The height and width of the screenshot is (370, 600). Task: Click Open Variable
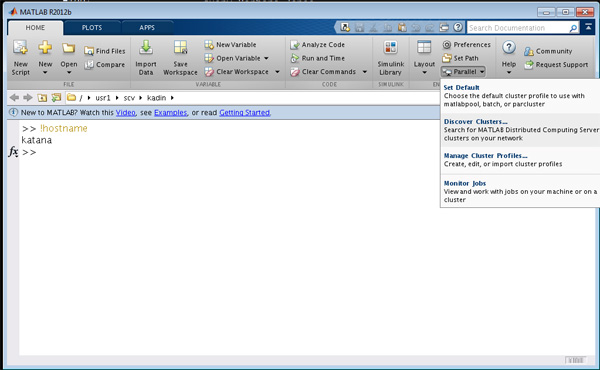(232, 58)
